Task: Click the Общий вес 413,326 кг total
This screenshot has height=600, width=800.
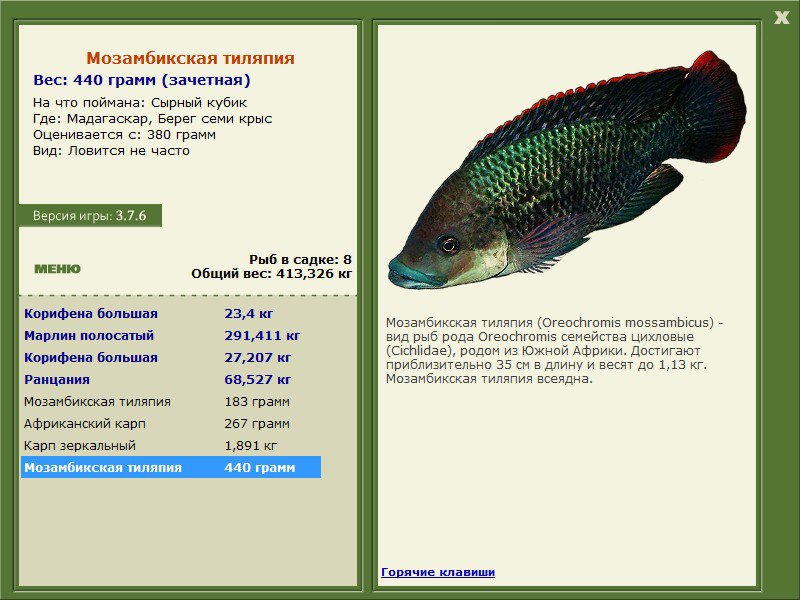Action: [271, 273]
